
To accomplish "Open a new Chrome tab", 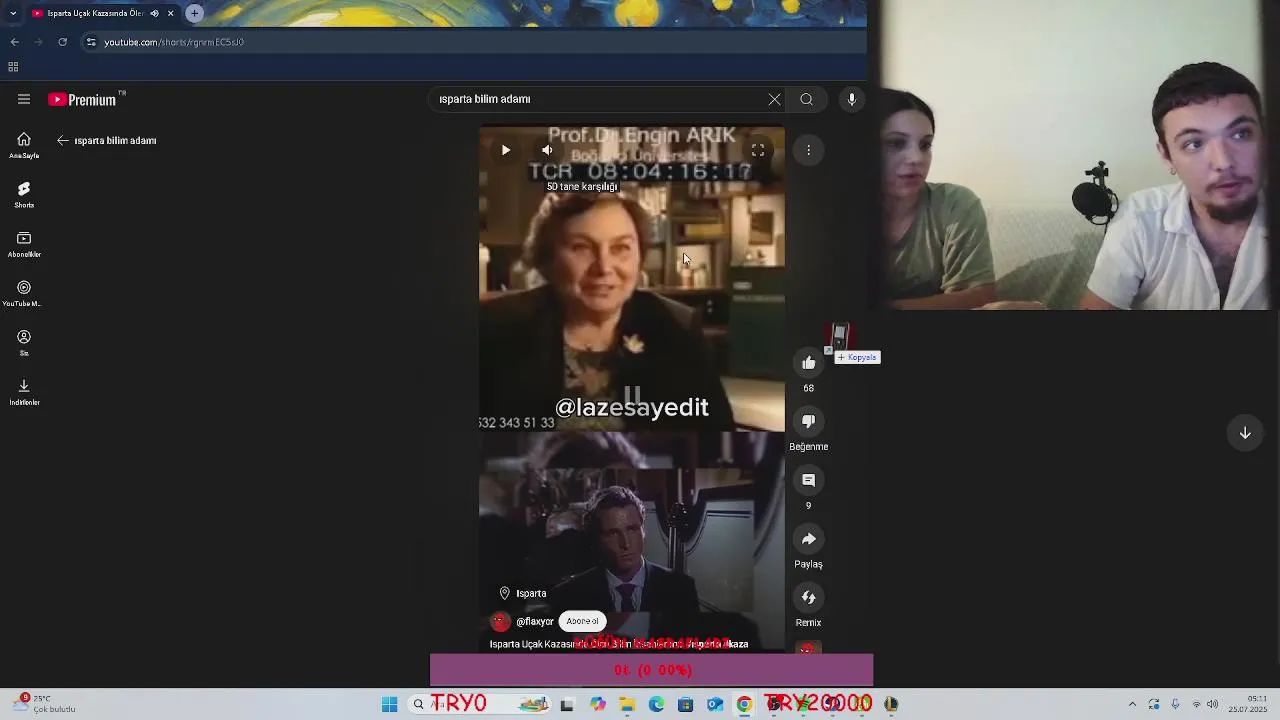I will [194, 13].
